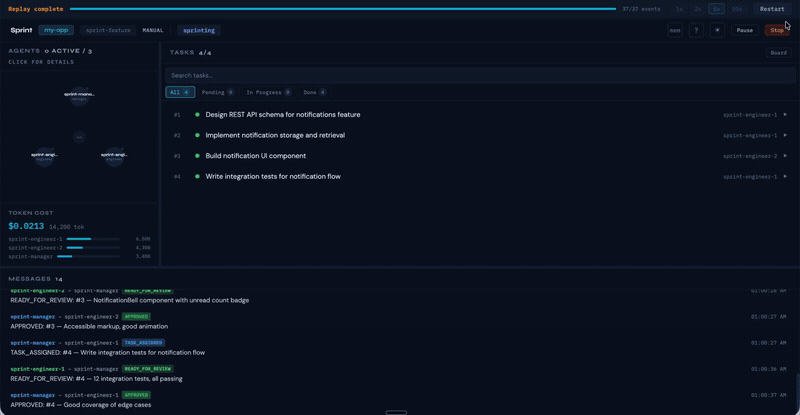Filter tasks by Pending
The width and height of the screenshot is (800, 415).
218,92
